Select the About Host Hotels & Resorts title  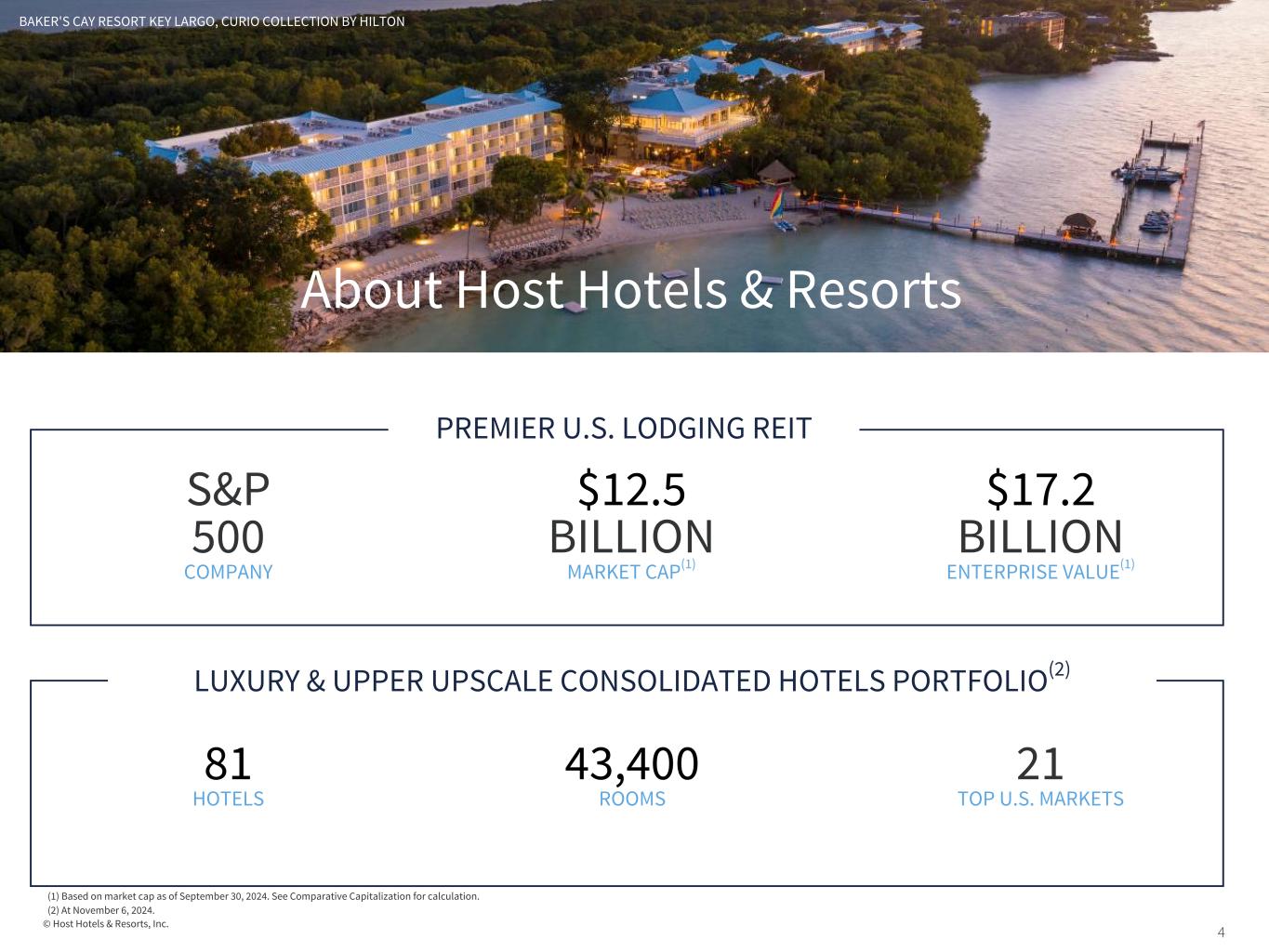coord(630,289)
